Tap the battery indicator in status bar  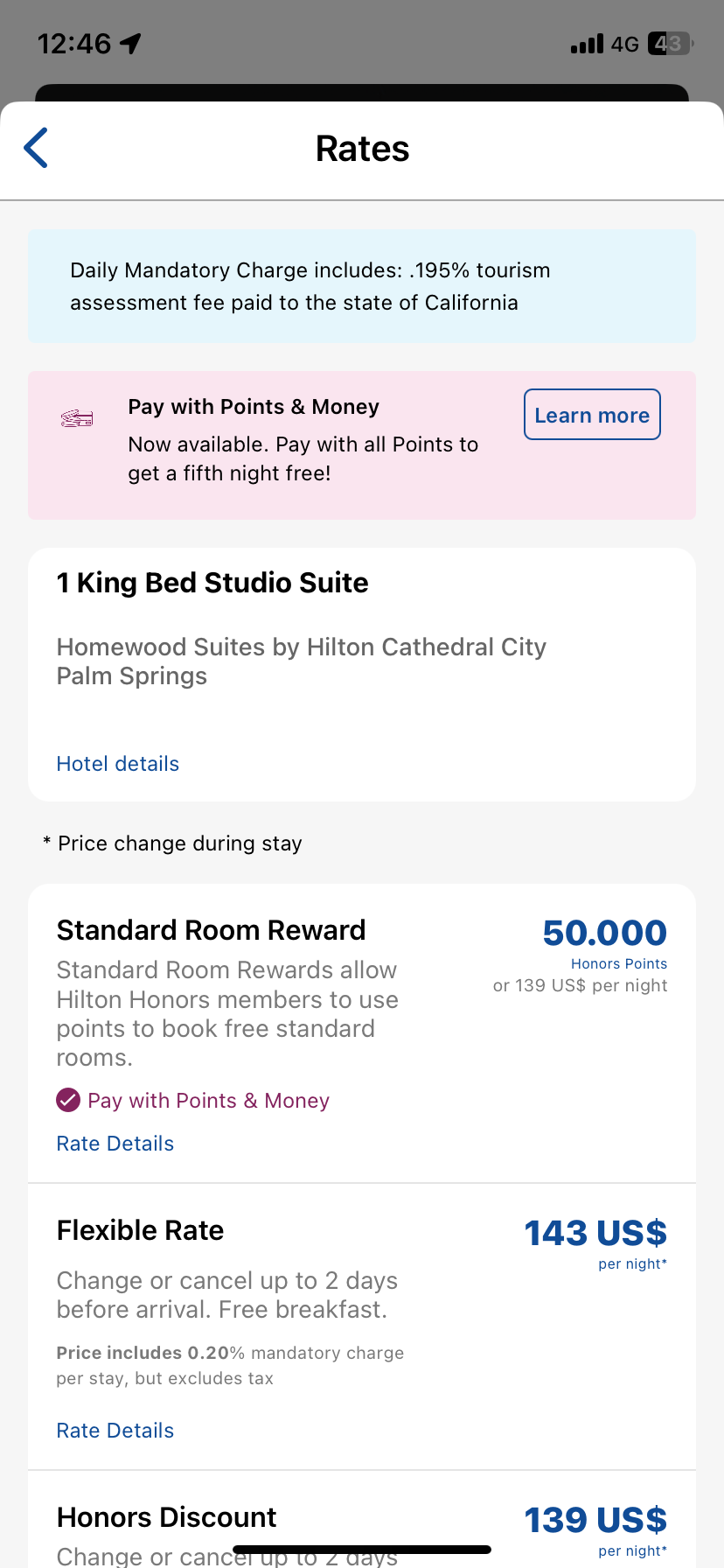coord(669,44)
